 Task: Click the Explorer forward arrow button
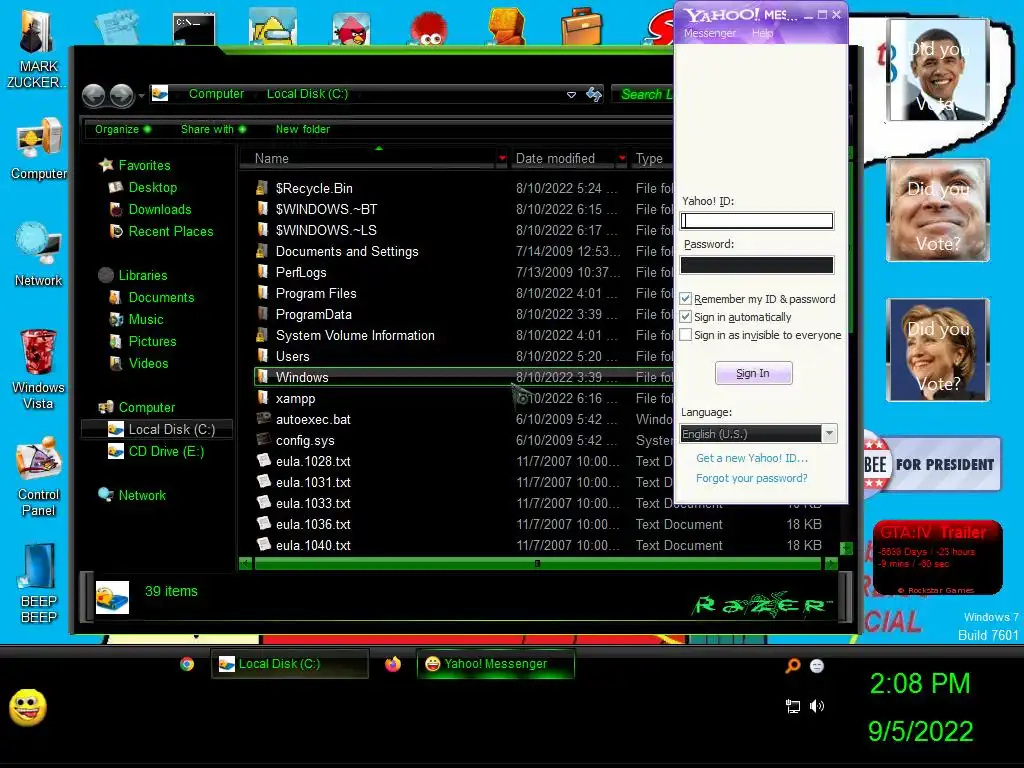click(121, 95)
